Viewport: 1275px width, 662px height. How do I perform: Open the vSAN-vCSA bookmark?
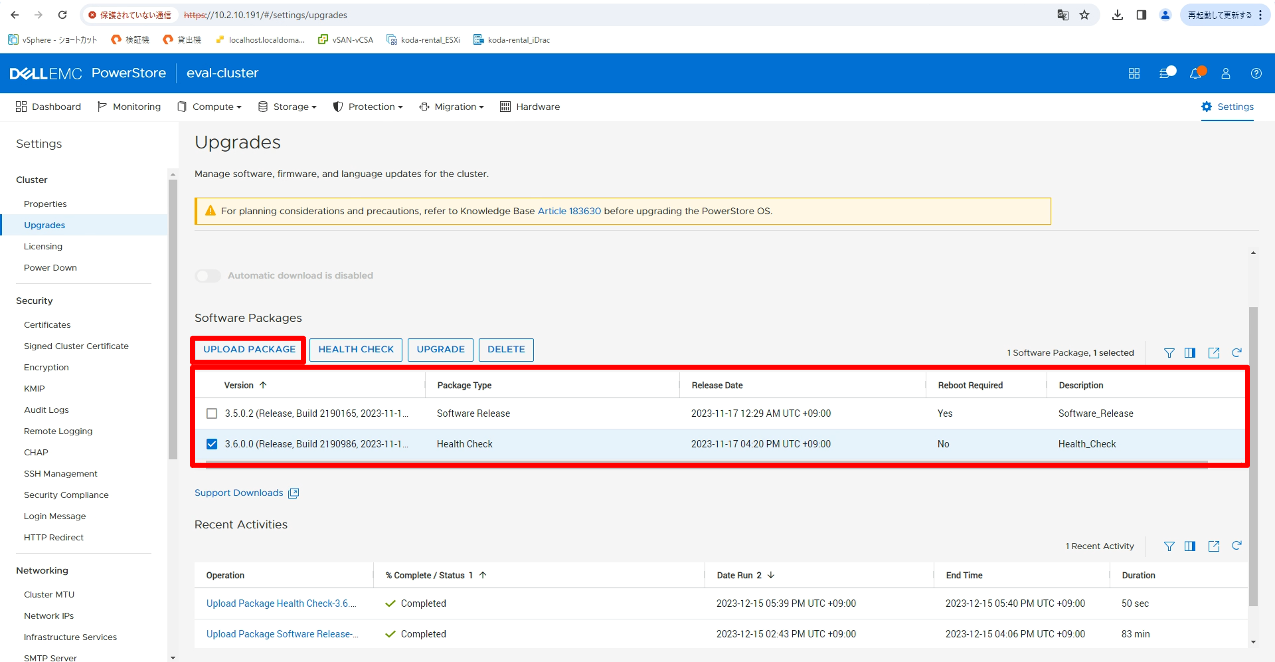(x=345, y=40)
